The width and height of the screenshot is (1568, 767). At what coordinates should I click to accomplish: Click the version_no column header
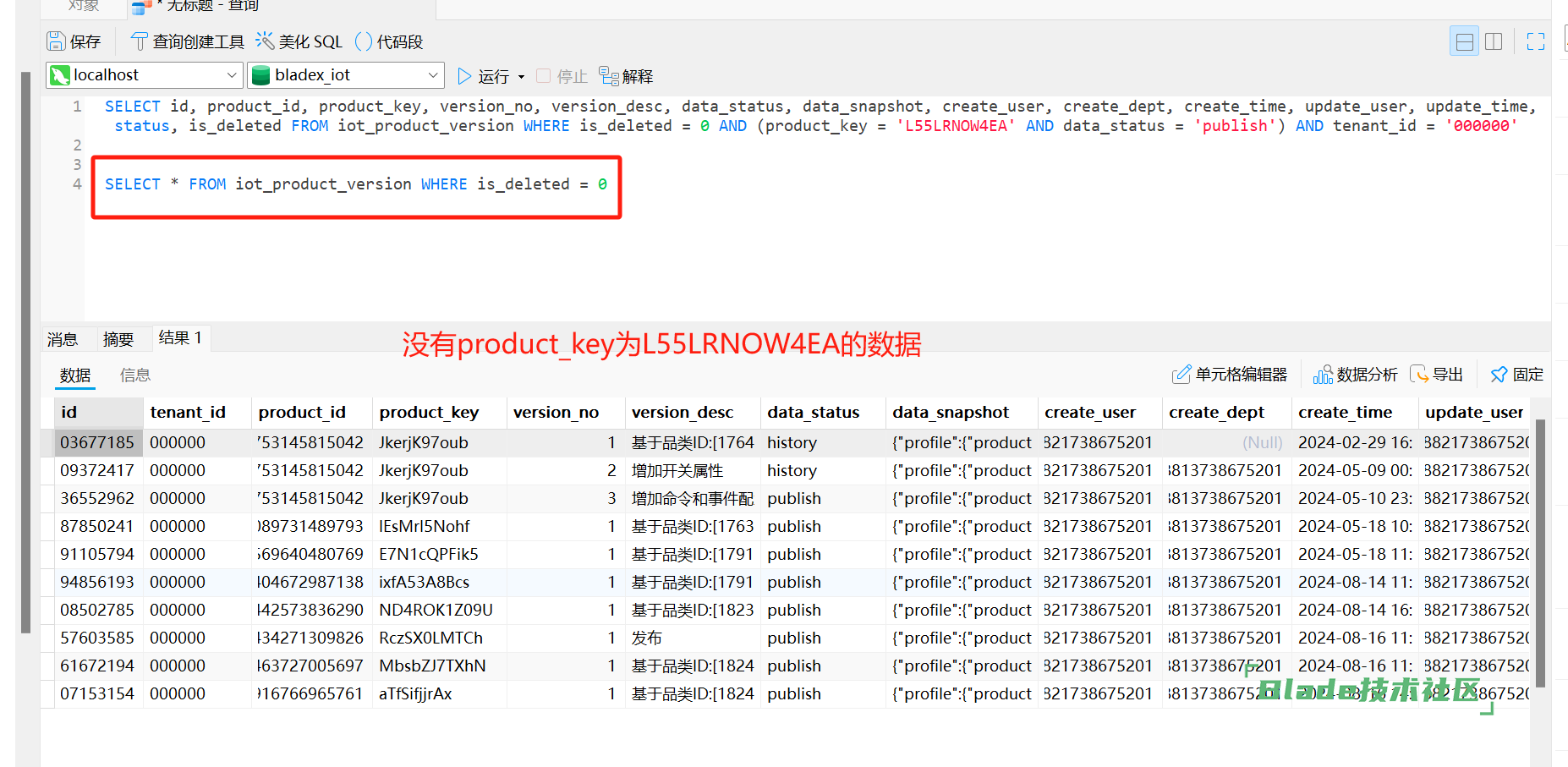566,412
